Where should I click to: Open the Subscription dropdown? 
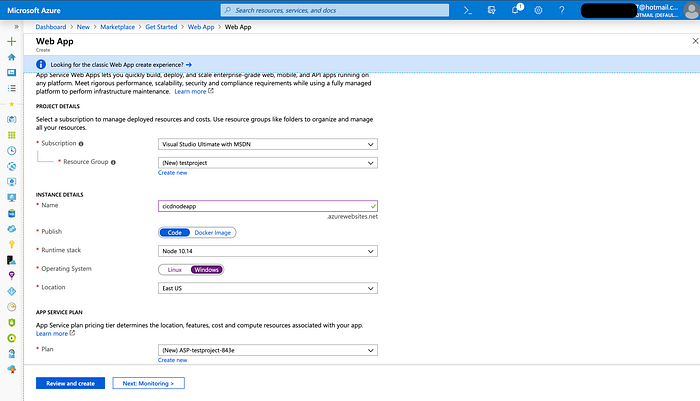[x=268, y=144]
